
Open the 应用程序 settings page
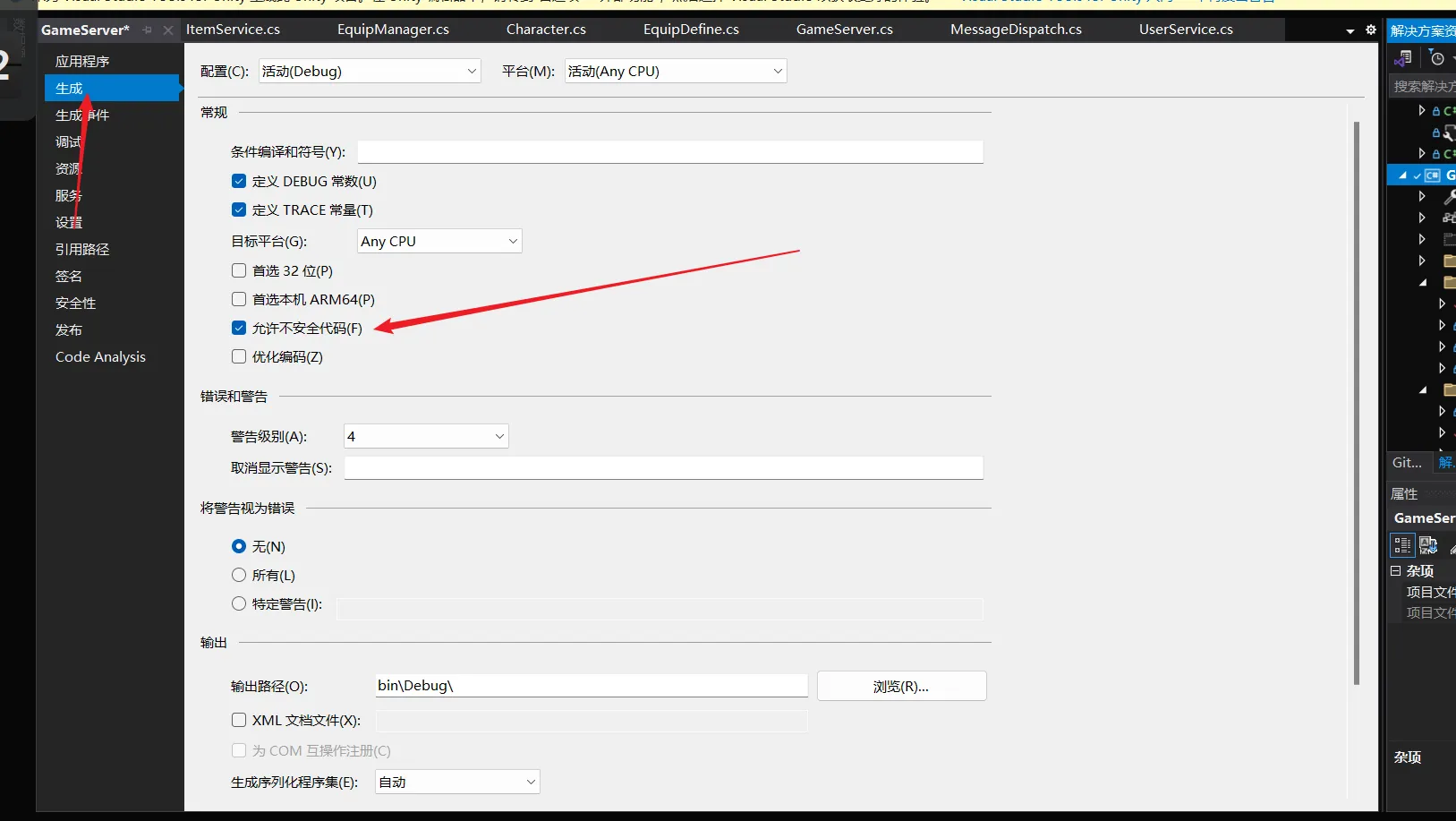click(x=112, y=61)
